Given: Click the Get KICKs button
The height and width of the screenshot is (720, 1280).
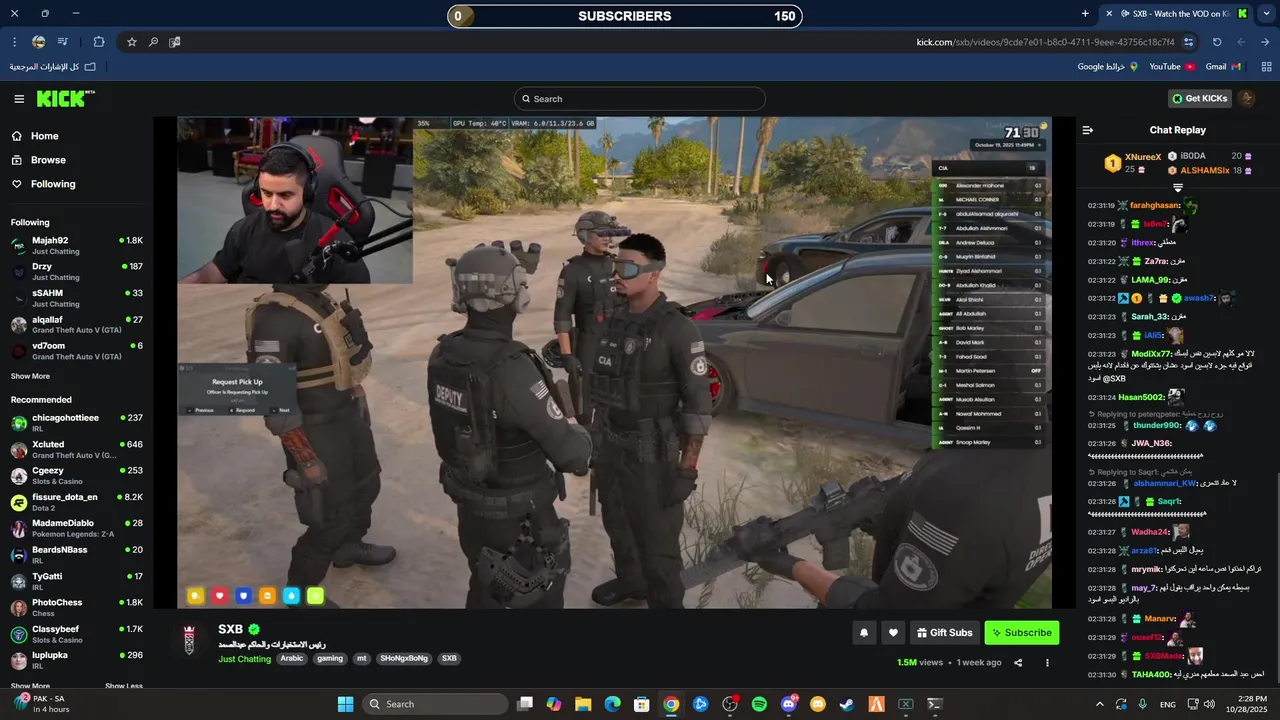Looking at the screenshot, I should coord(1199,98).
